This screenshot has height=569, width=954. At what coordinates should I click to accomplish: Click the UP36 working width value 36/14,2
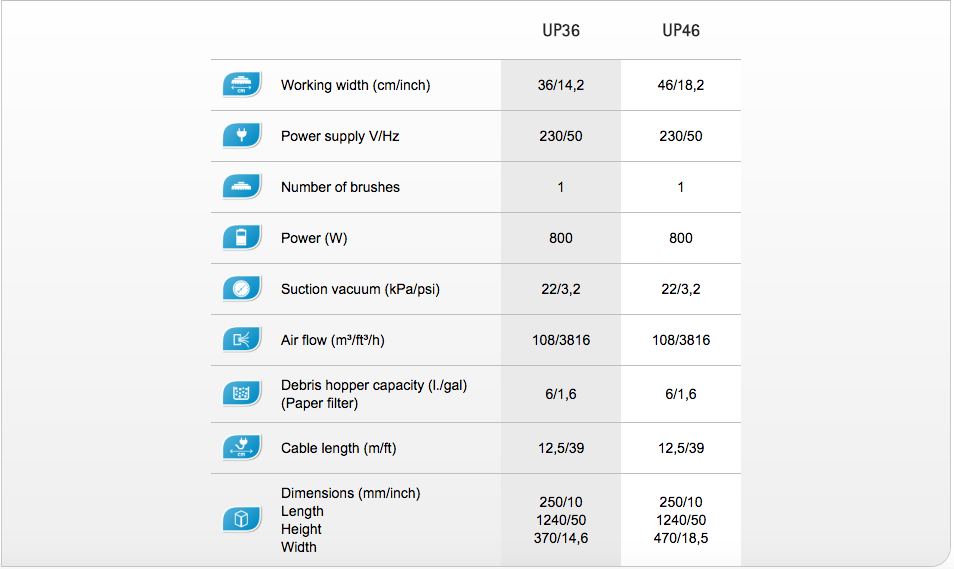[x=561, y=85]
